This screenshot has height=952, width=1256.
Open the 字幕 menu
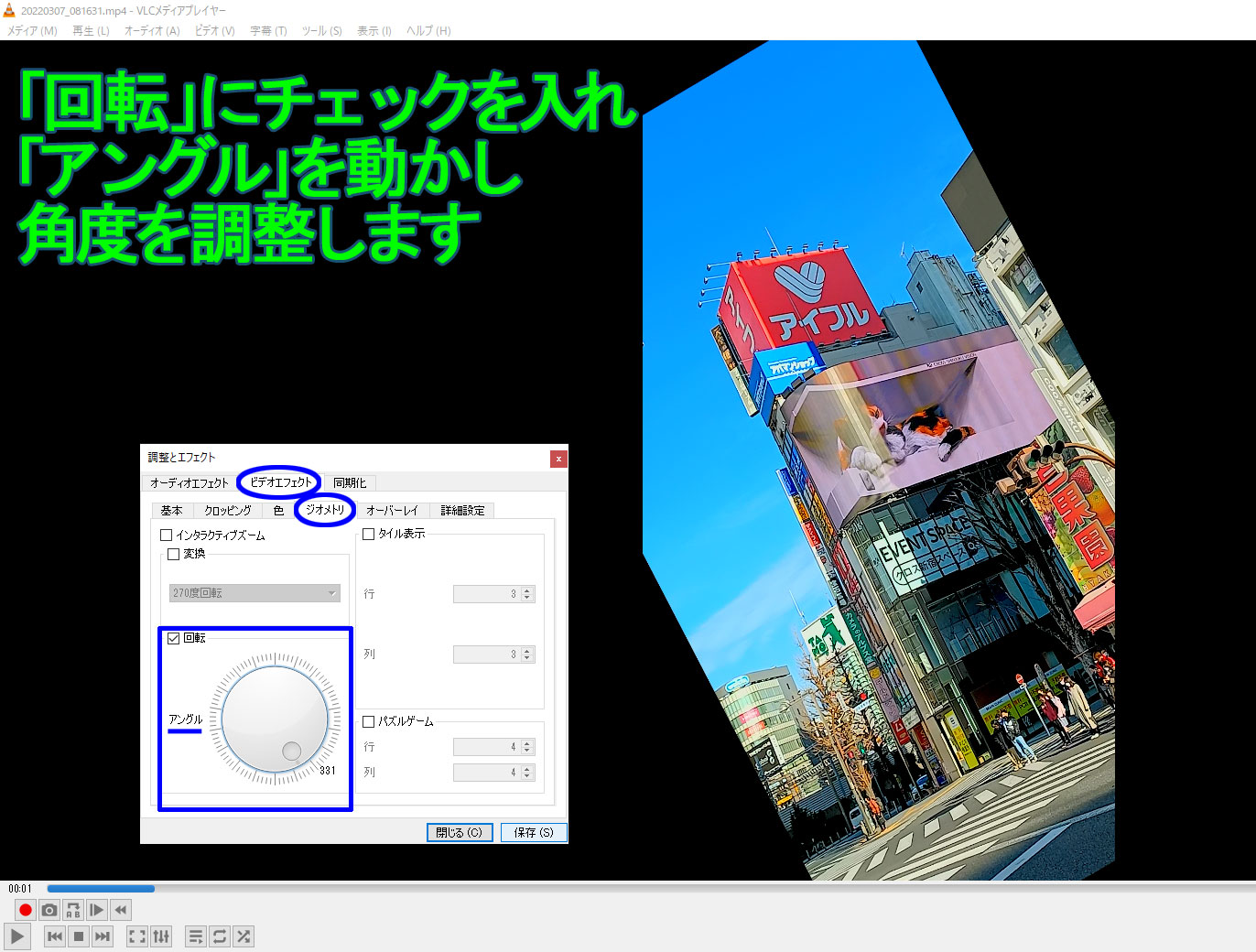click(x=268, y=30)
